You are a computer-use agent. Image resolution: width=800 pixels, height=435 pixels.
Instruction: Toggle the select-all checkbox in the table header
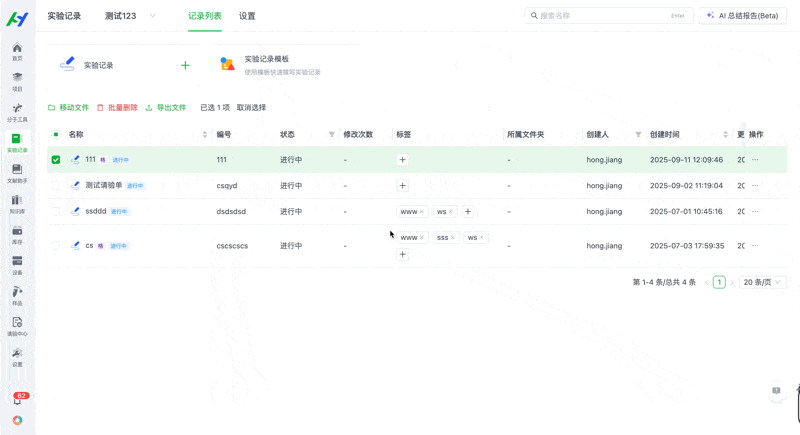pyautogui.click(x=56, y=134)
